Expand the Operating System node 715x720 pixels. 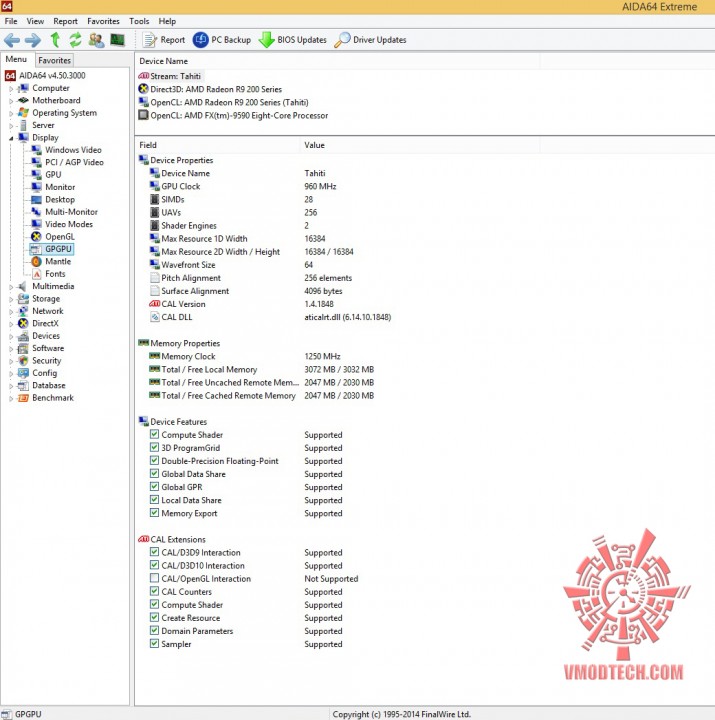pyautogui.click(x=11, y=113)
